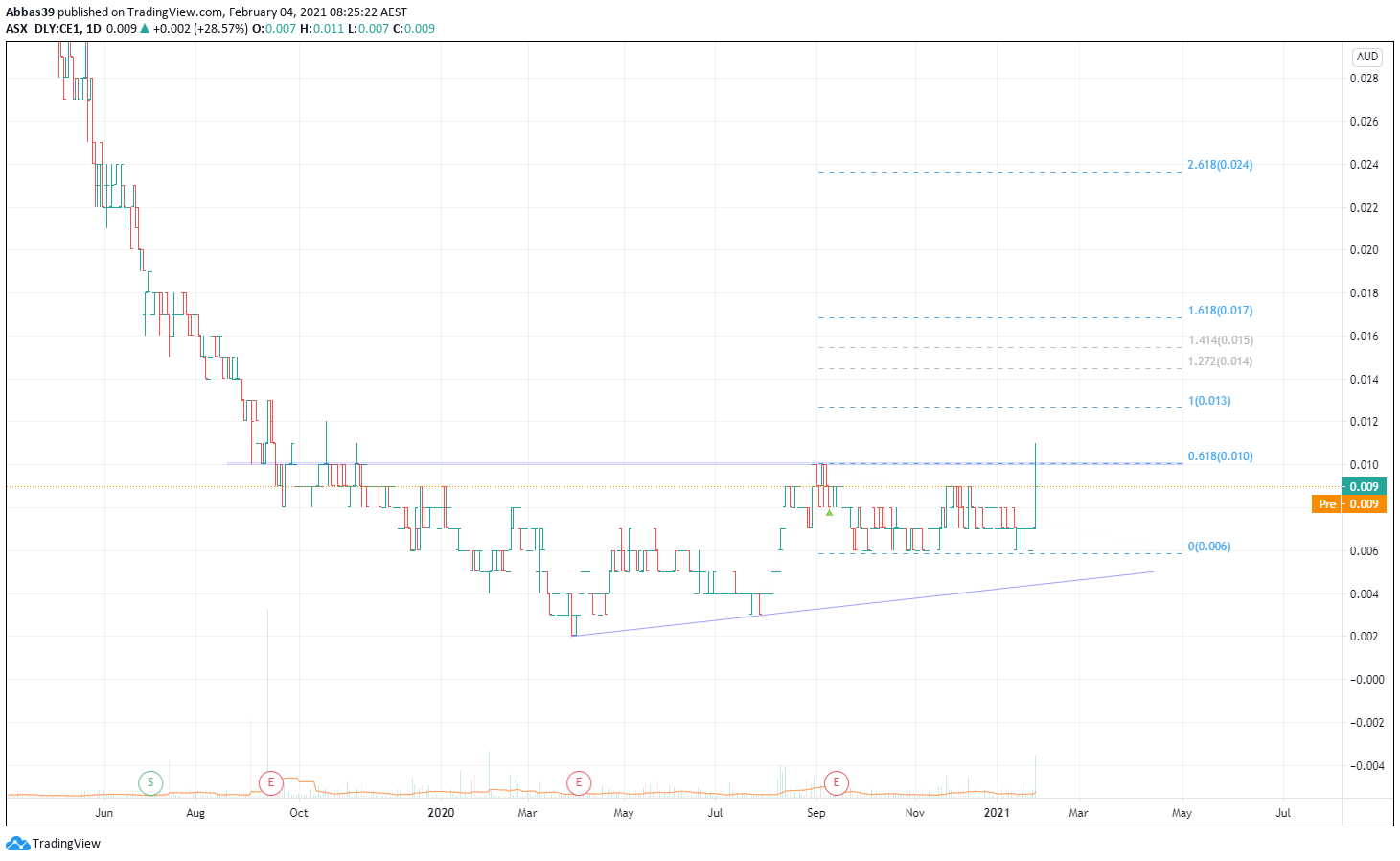This screenshot has width=1400, height=861.
Task: Click the teal 0.009 current price label
Action: pos(1365,487)
